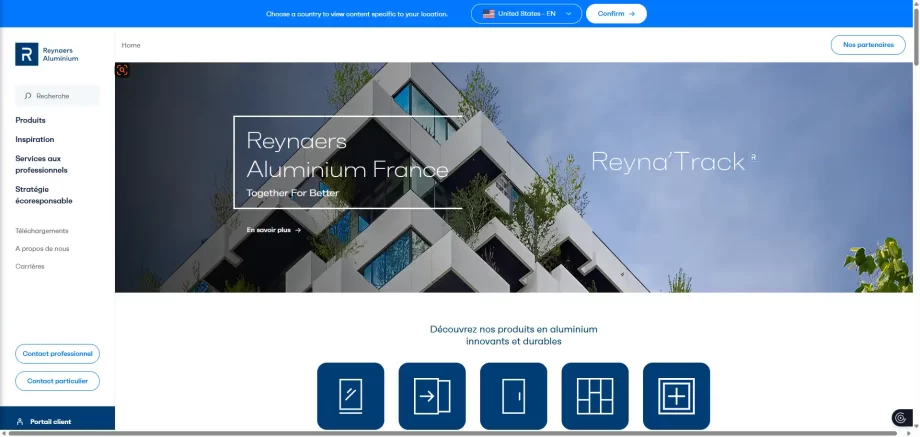Open the cookie settings icon
Viewport: 920px width, 437px height.
tap(901, 418)
